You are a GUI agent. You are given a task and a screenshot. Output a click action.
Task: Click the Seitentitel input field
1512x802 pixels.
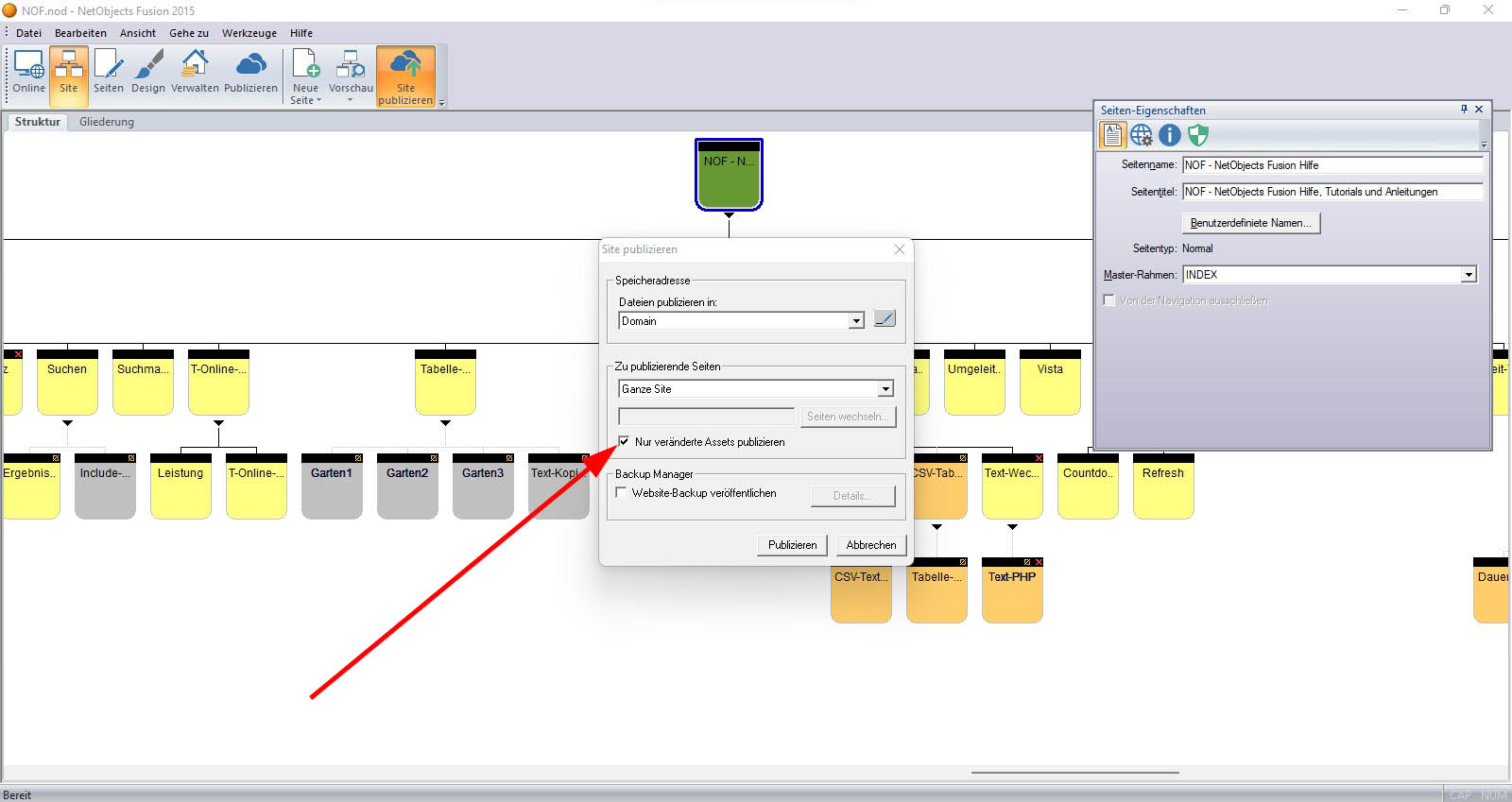click(x=1332, y=192)
